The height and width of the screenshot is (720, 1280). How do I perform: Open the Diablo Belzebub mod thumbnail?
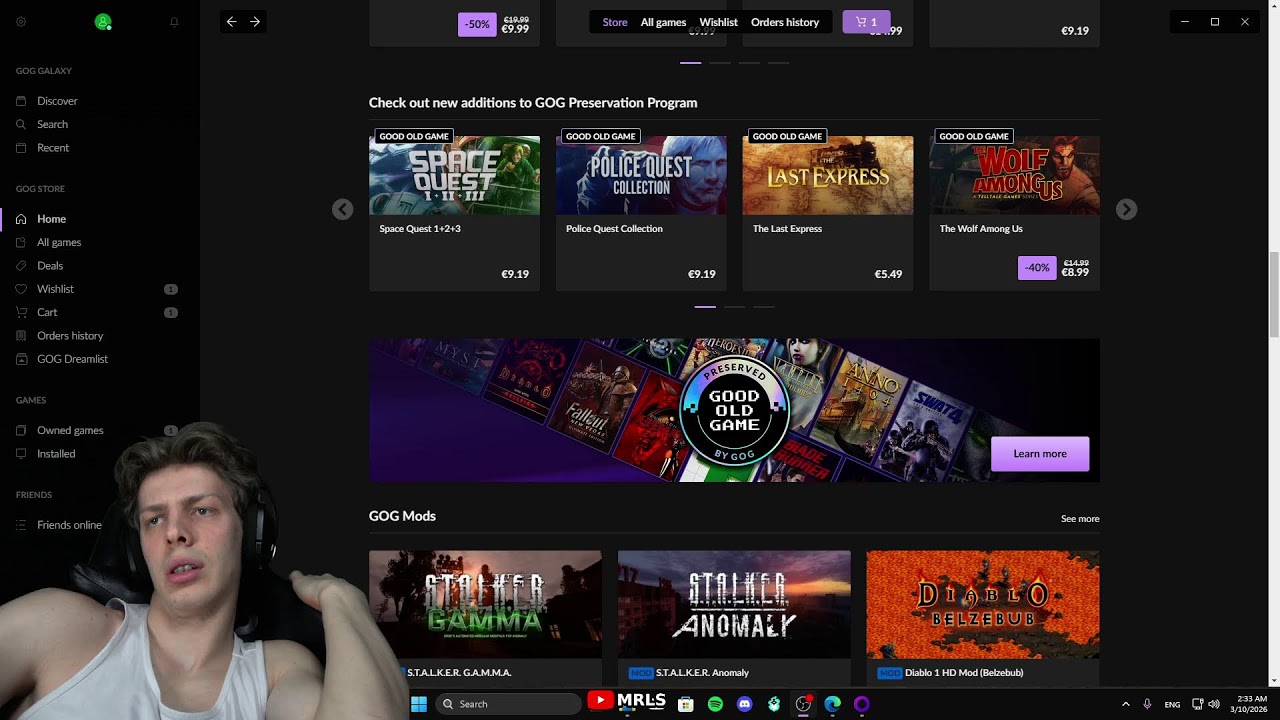tap(983, 604)
